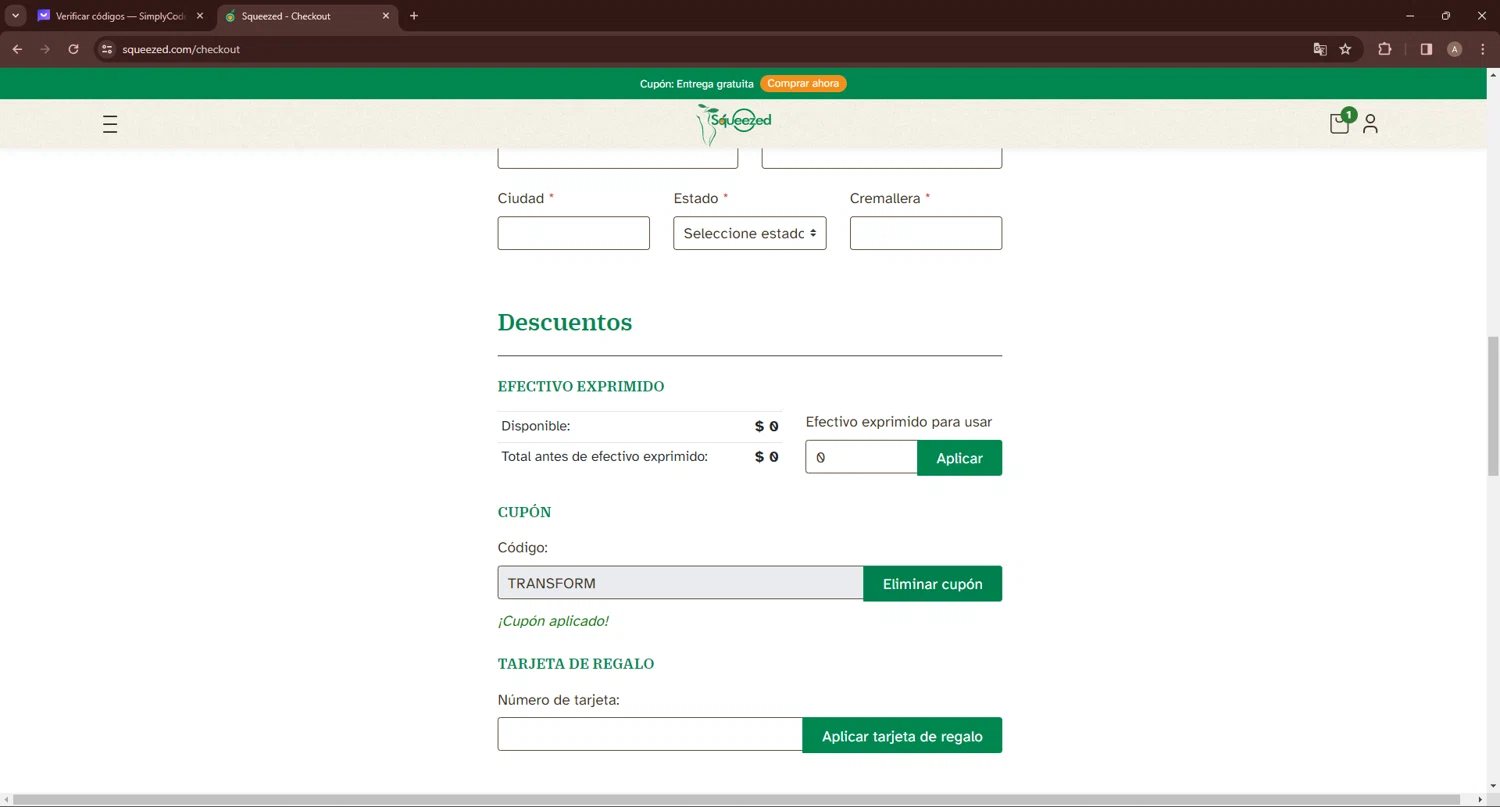Click the vertical page scrollbar thumb

pos(1493,400)
